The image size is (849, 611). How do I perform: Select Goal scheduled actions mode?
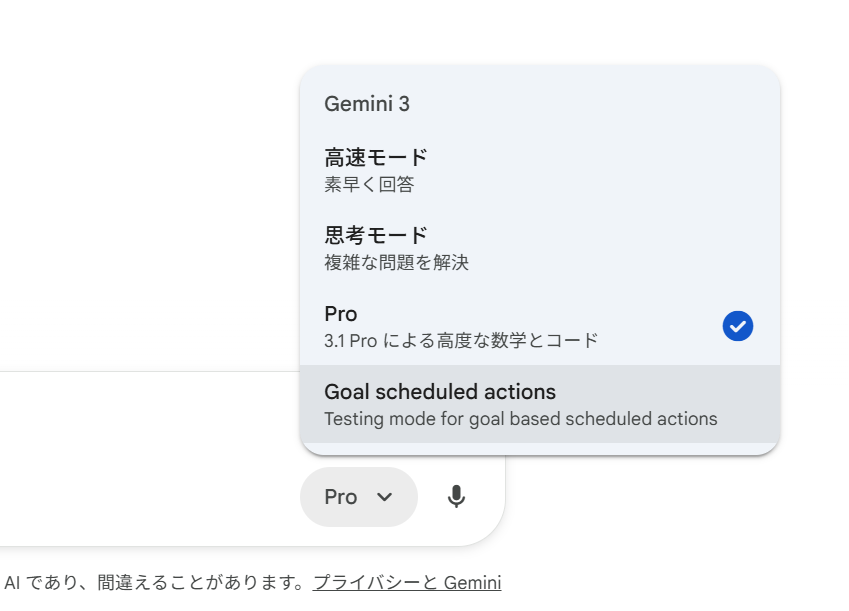pyautogui.click(x=540, y=404)
